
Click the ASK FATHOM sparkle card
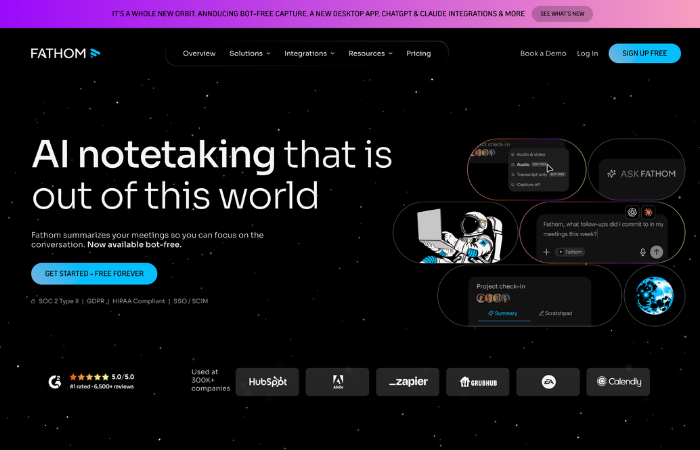(637, 170)
